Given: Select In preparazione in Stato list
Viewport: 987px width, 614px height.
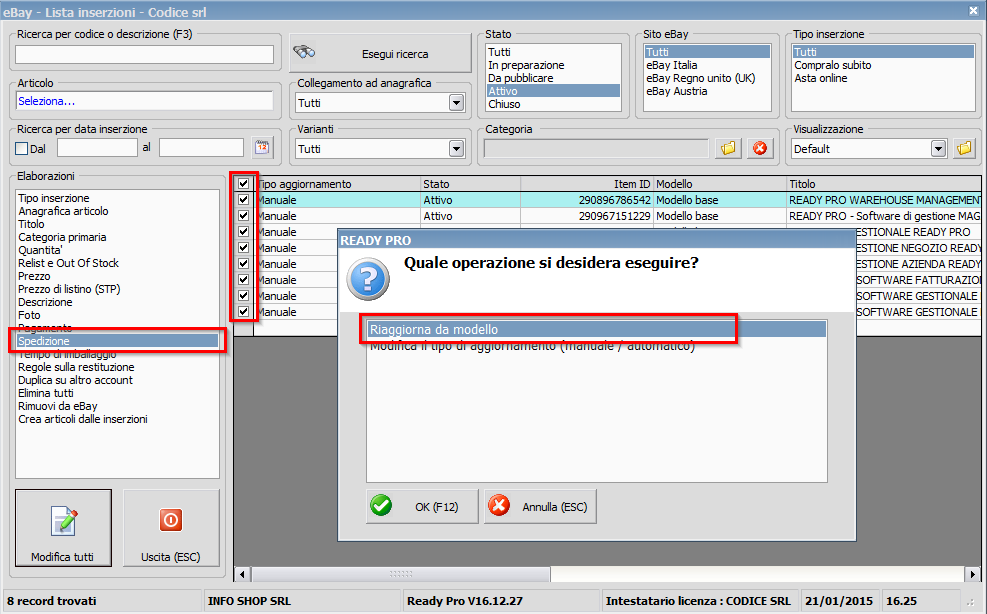Looking at the screenshot, I should 526,65.
